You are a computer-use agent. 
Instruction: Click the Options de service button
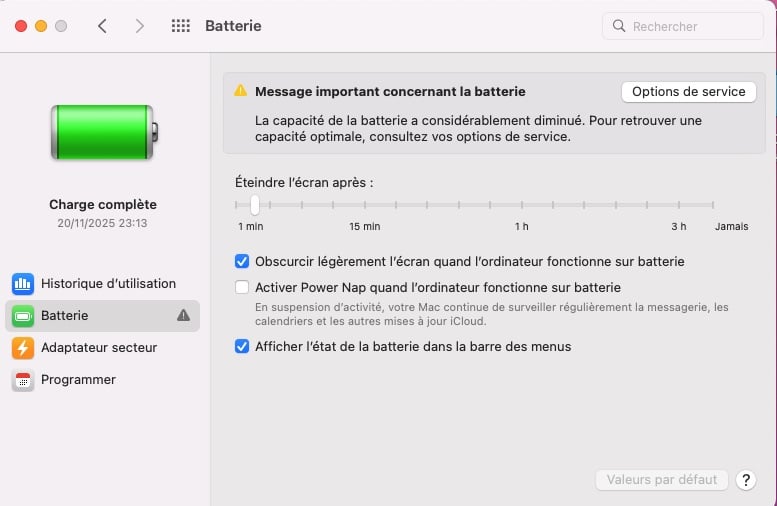(x=688, y=91)
